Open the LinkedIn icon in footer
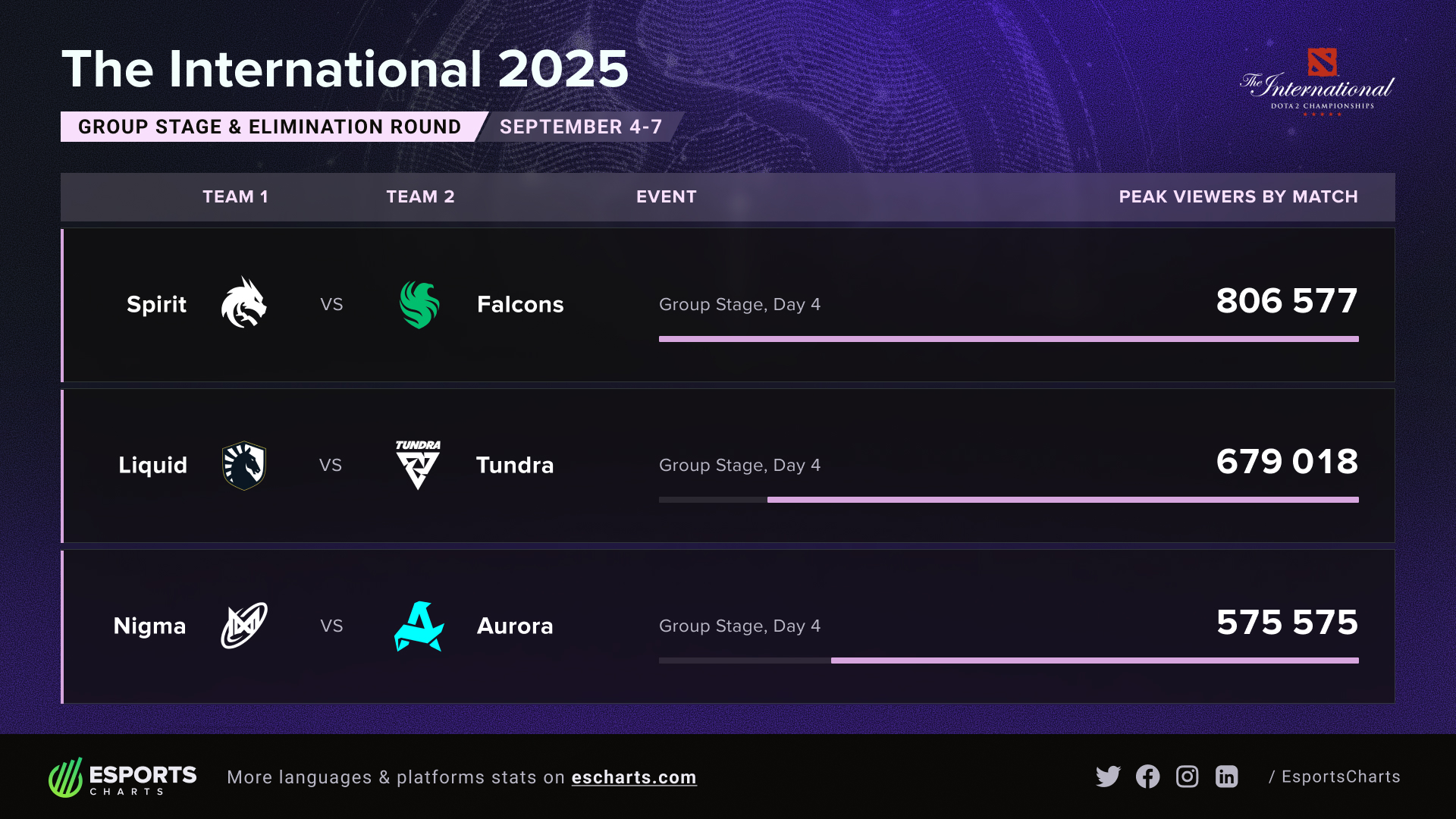Viewport: 1456px width, 819px height. (x=1226, y=777)
